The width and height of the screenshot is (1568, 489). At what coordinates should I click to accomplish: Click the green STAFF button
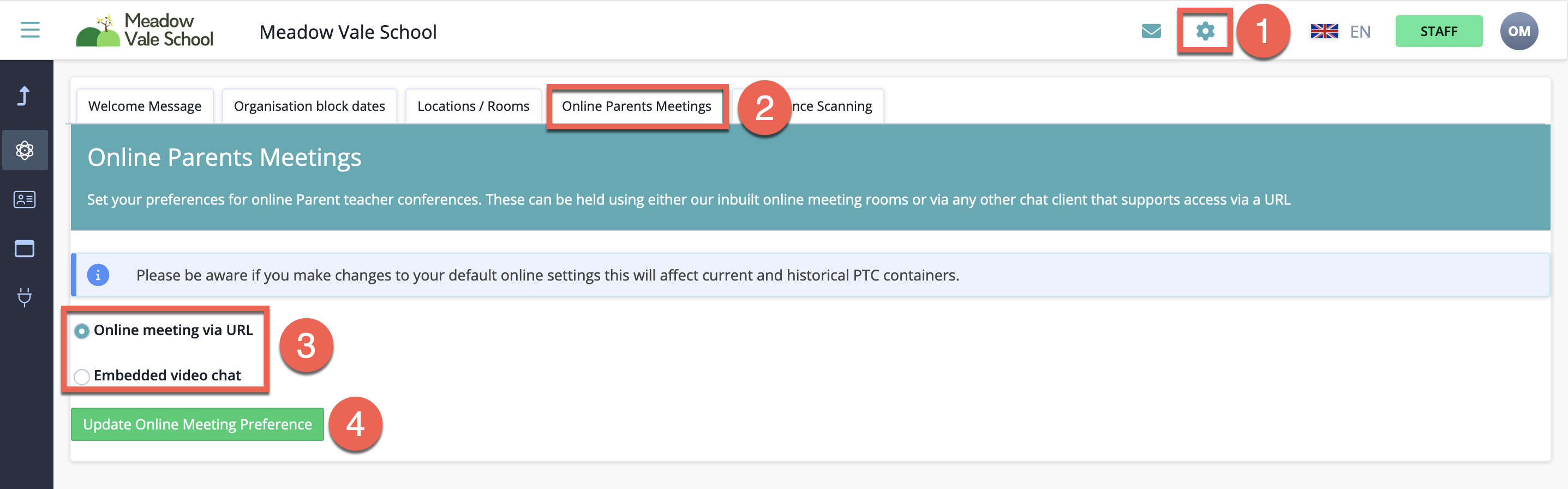tap(1438, 32)
